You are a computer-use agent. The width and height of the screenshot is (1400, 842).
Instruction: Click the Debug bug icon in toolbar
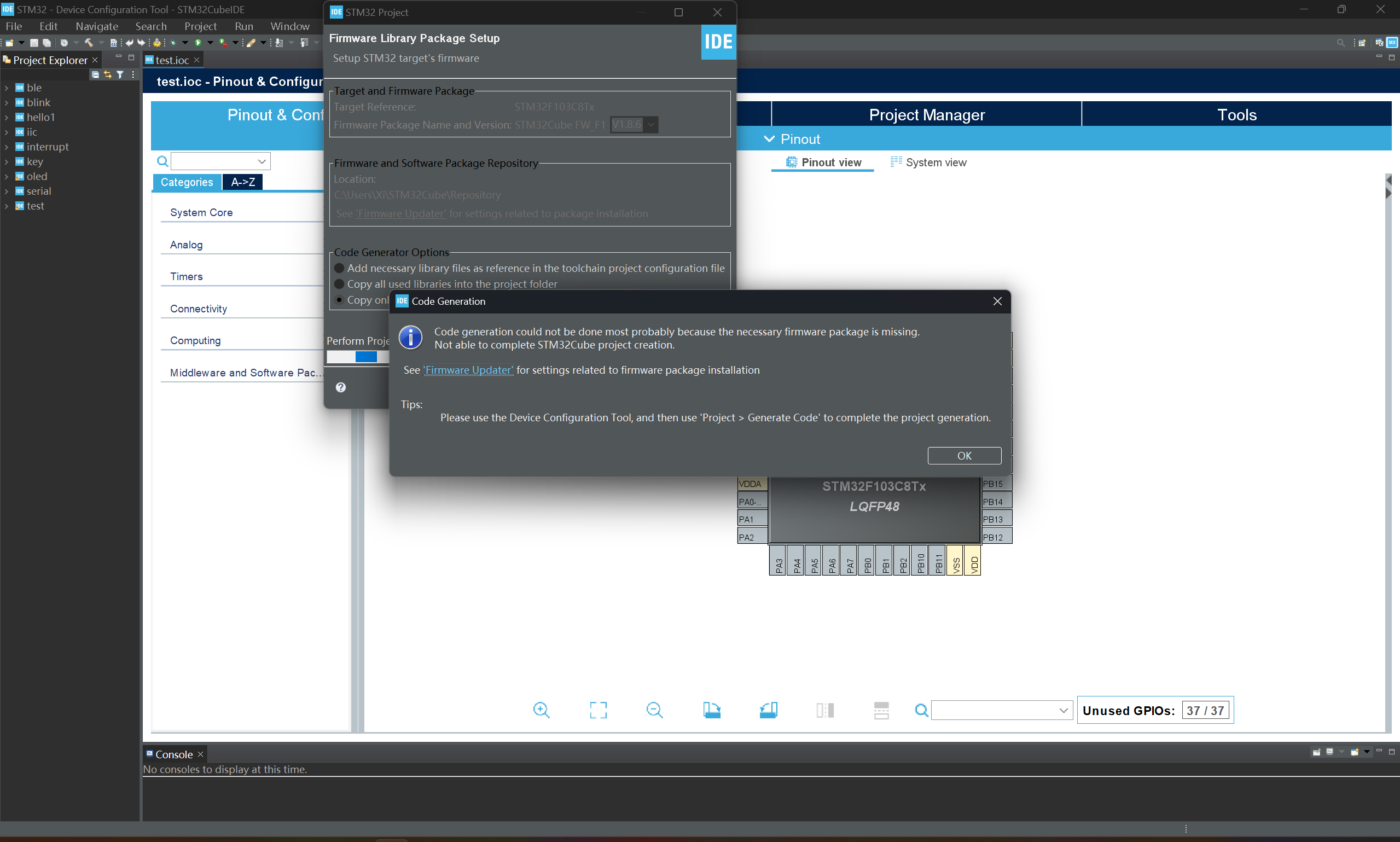coord(173,43)
